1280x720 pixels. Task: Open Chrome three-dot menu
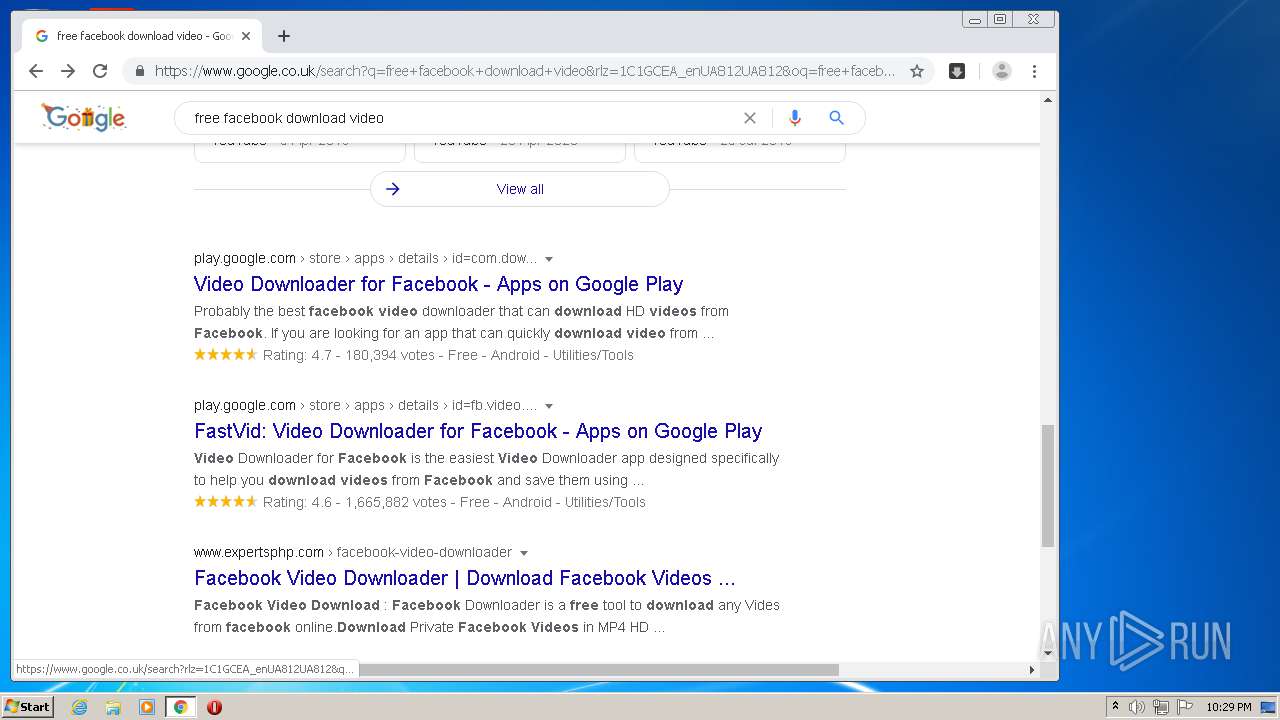point(1034,71)
